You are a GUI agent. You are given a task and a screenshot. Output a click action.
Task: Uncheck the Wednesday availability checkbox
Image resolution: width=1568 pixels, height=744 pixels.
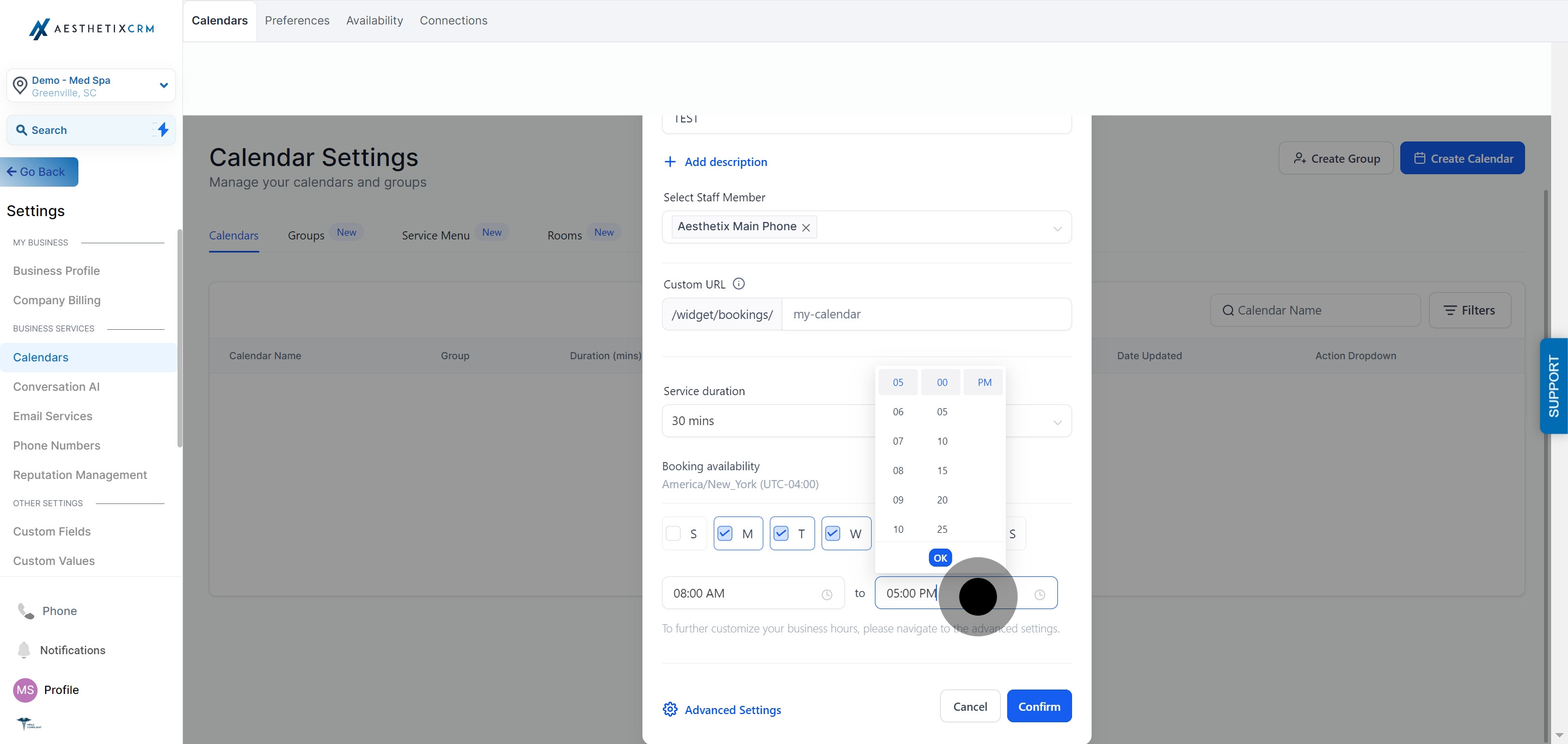[x=832, y=533]
